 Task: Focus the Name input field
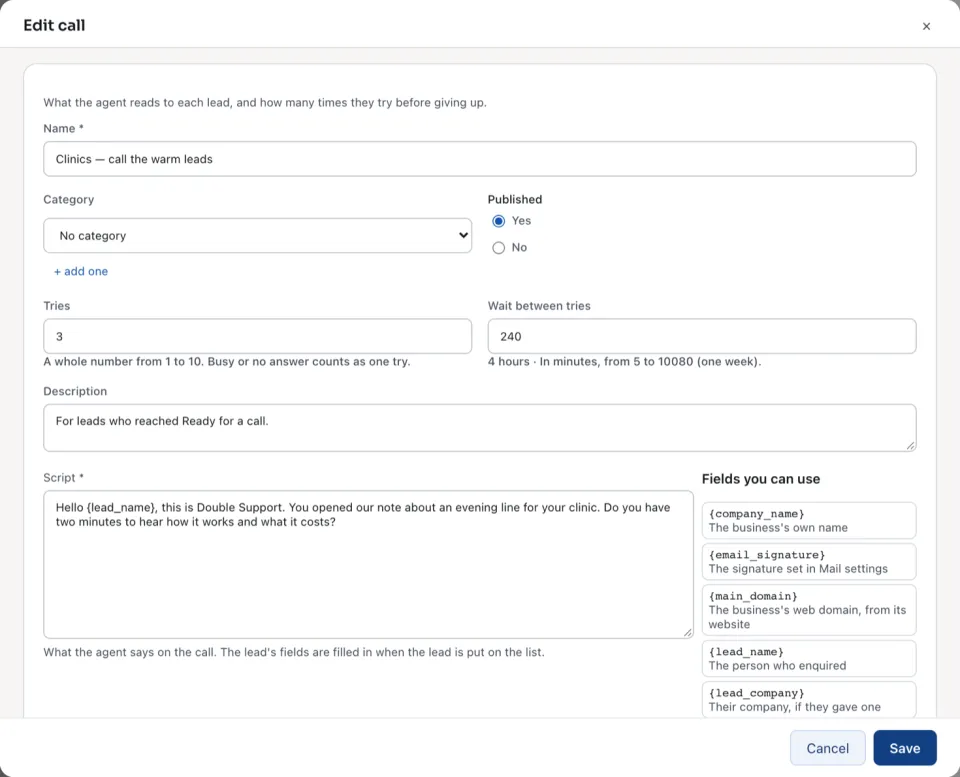point(480,159)
